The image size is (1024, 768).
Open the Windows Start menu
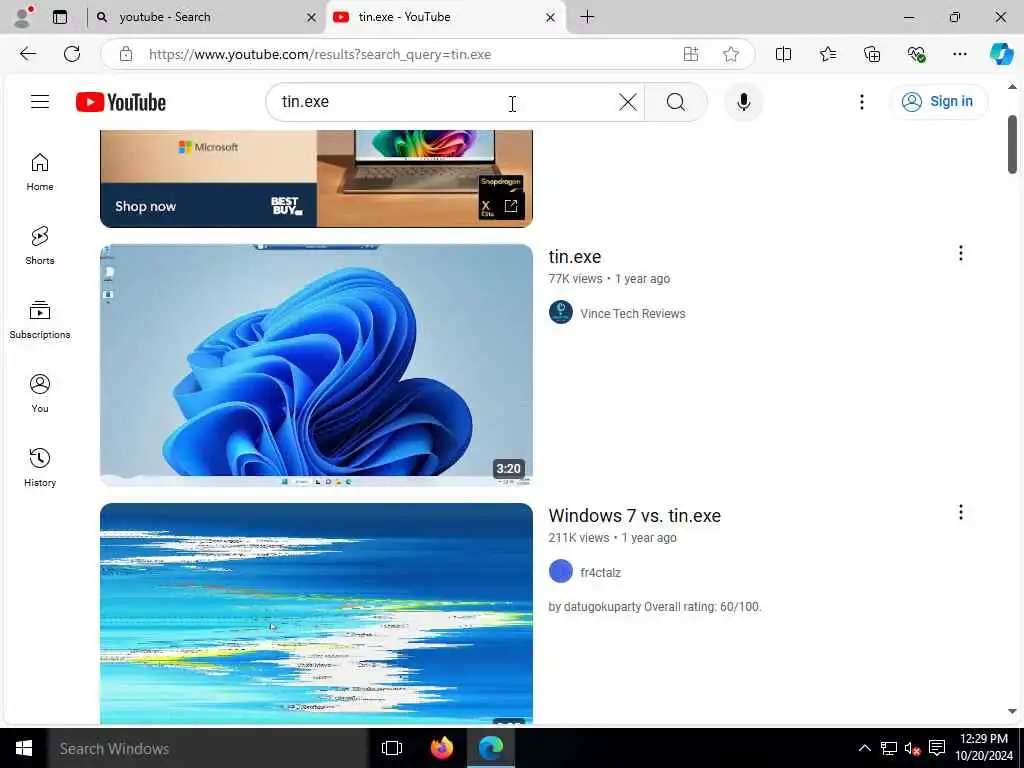[24, 748]
